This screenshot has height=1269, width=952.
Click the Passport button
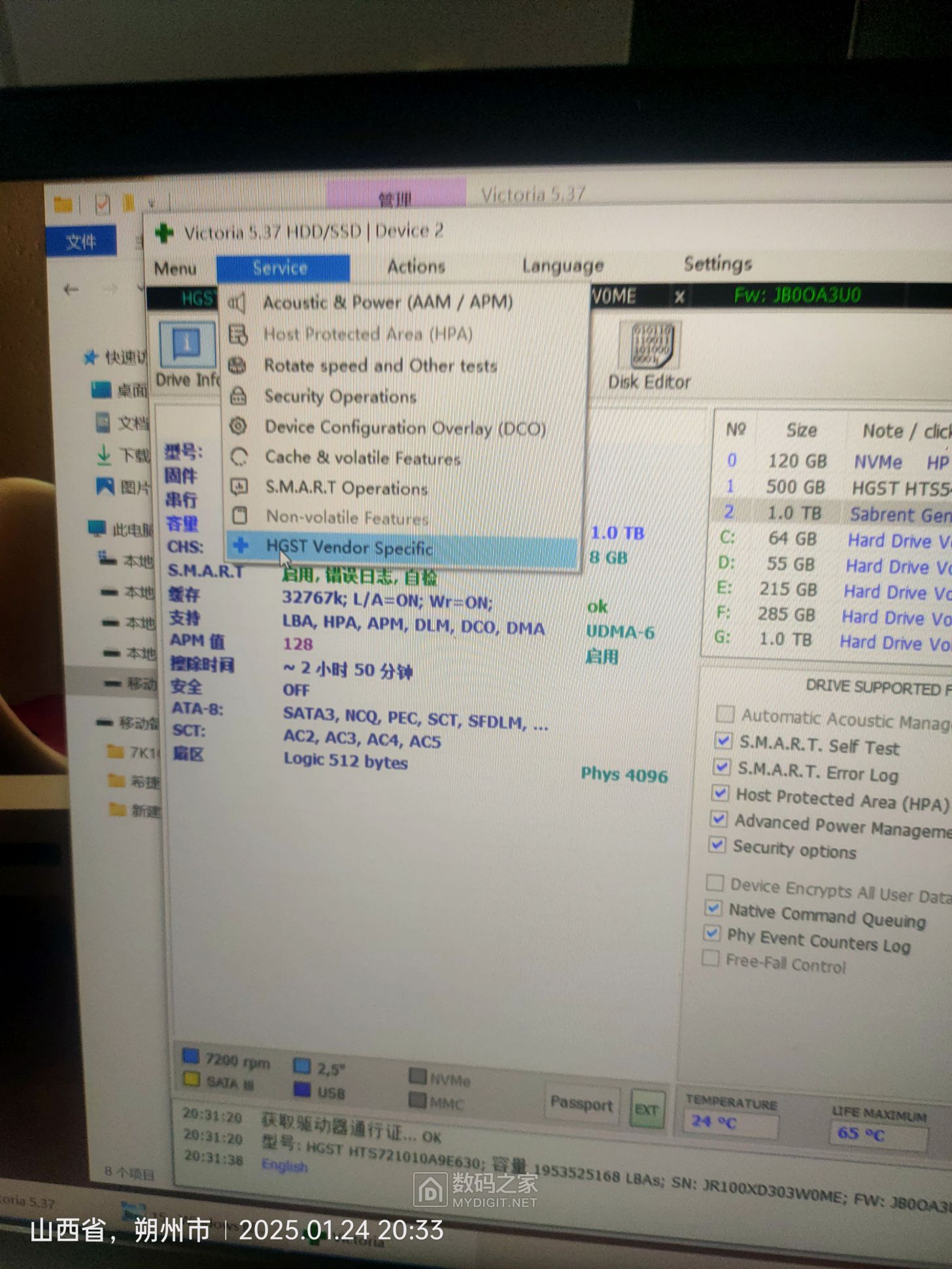(x=581, y=1104)
